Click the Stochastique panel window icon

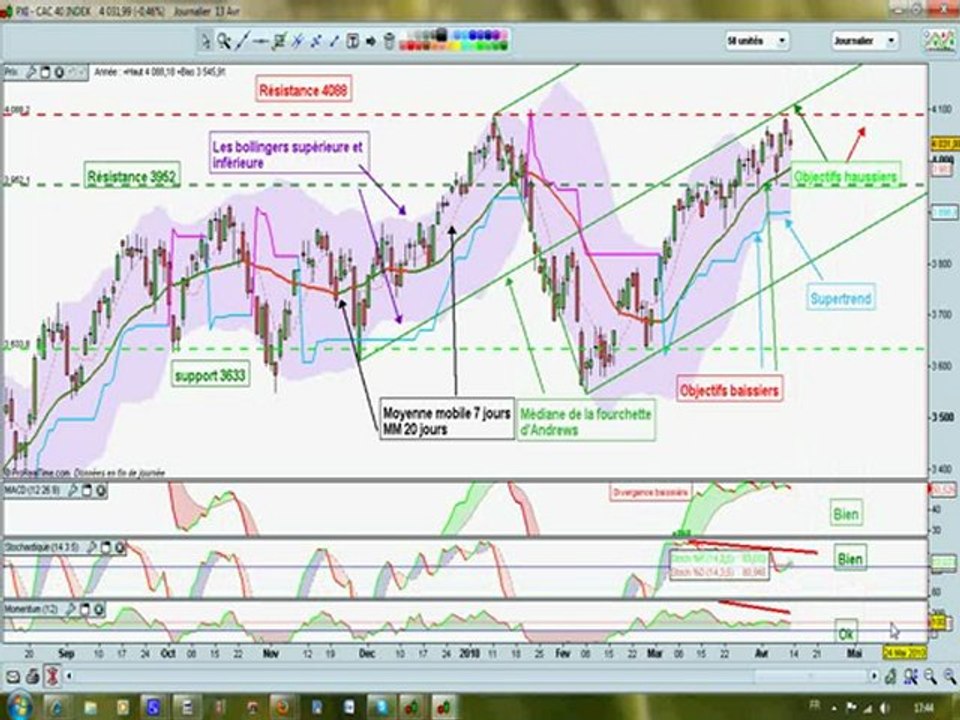[105, 547]
